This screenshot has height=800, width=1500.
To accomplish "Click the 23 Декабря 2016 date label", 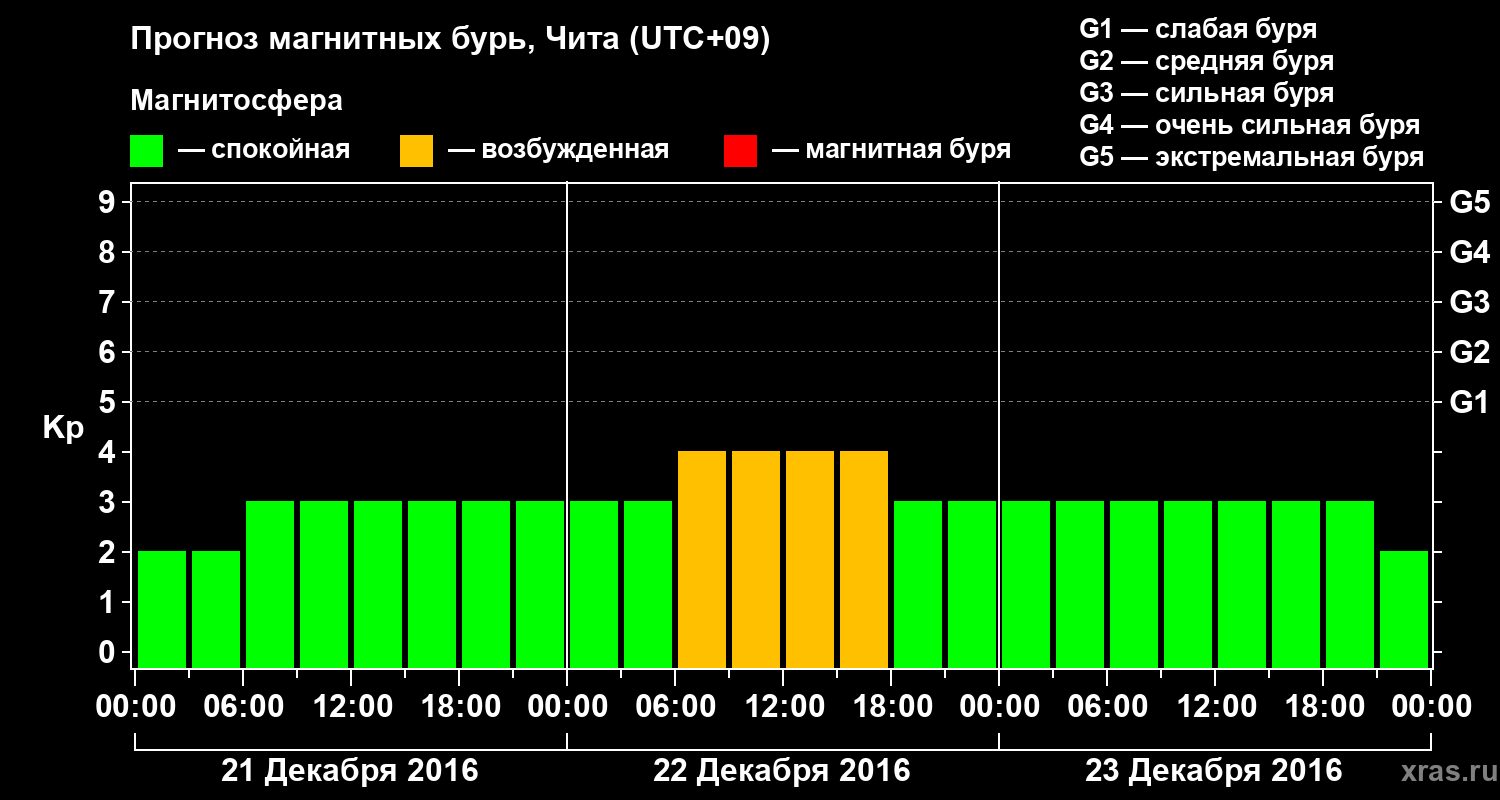I will (1214, 771).
